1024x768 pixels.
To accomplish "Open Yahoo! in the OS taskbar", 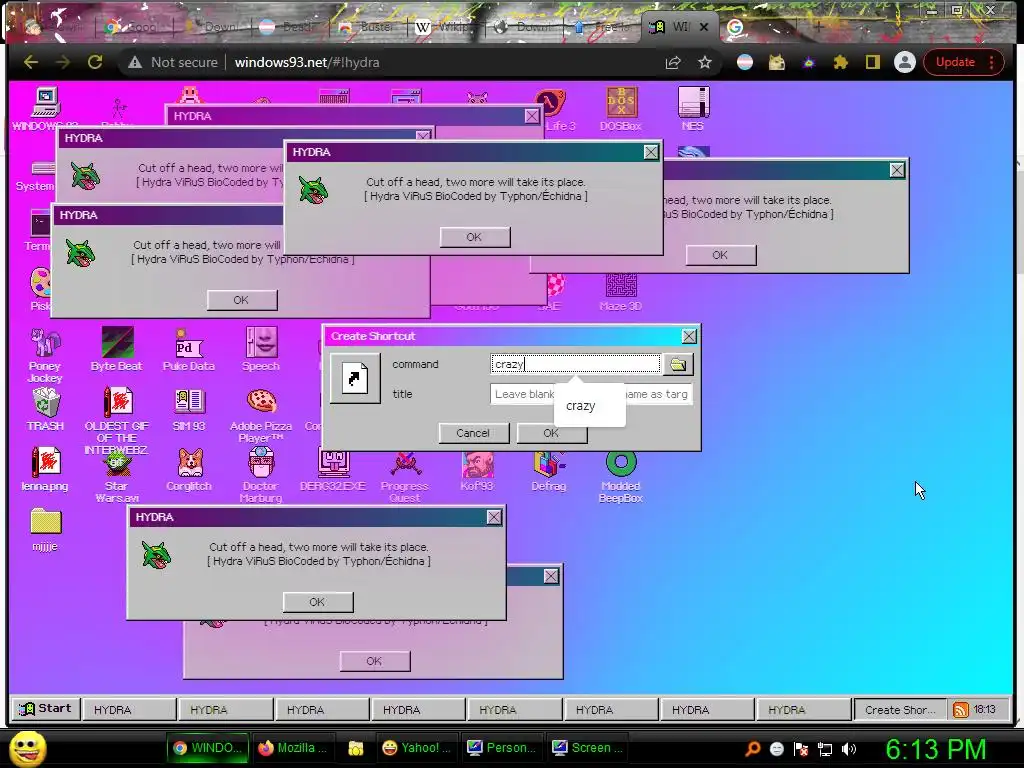I will tap(416, 748).
